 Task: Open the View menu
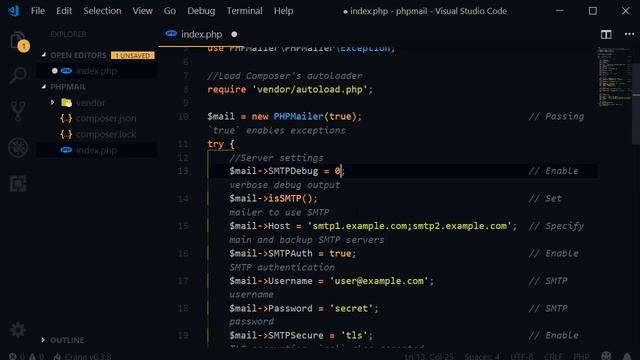(x=142, y=11)
